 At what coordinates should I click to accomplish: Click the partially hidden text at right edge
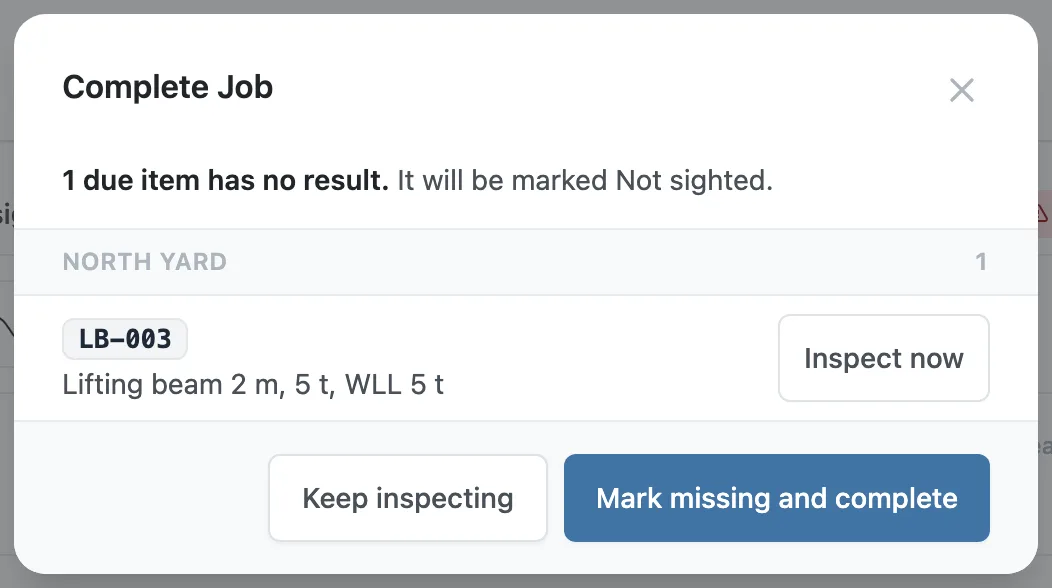(x=1044, y=446)
